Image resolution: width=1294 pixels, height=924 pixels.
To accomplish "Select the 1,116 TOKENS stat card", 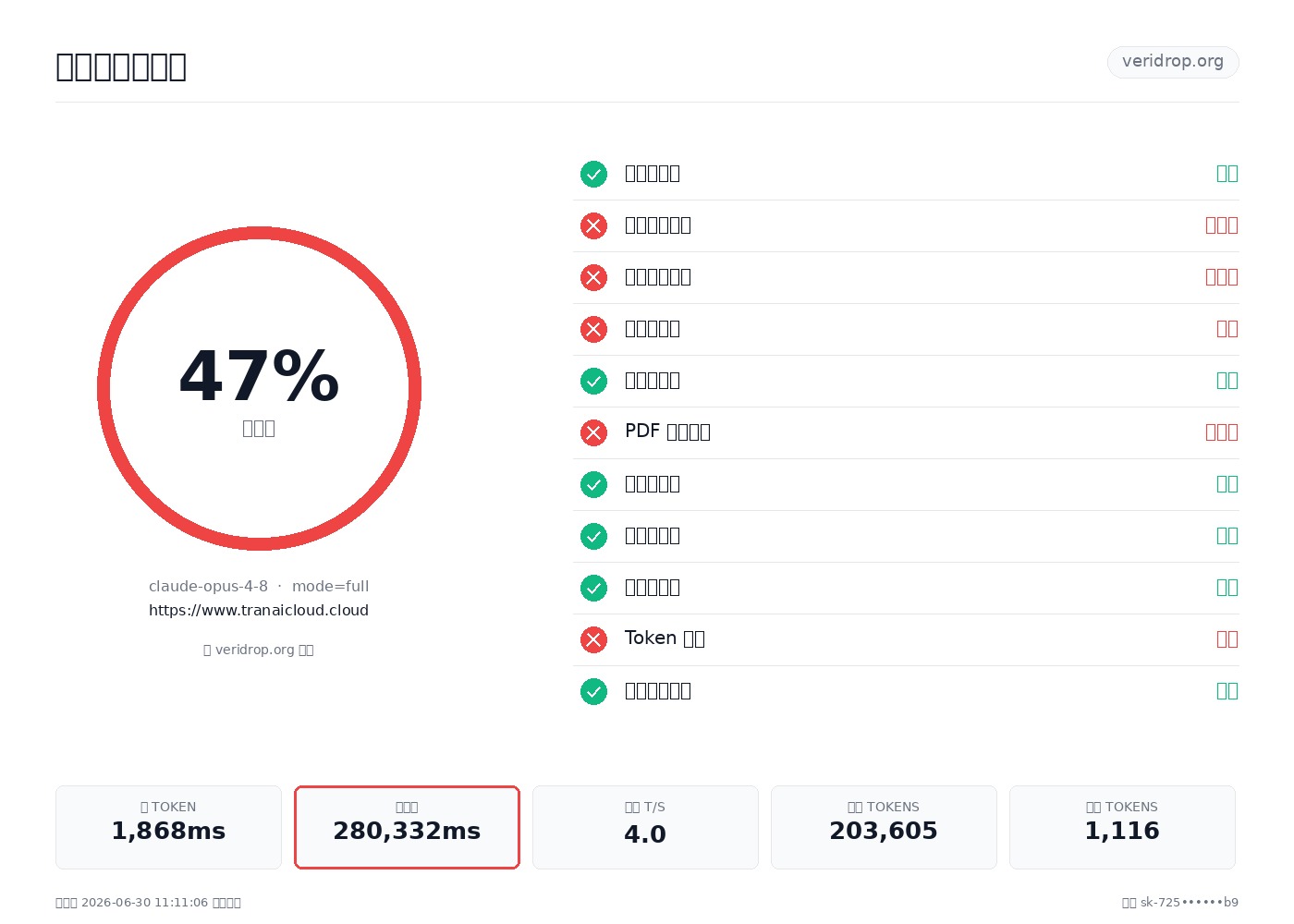I will 1122,827.
